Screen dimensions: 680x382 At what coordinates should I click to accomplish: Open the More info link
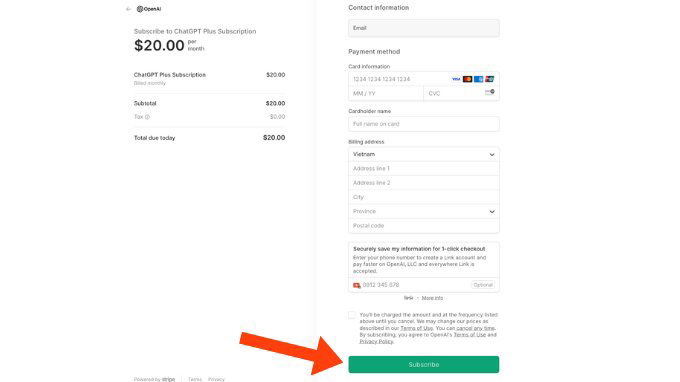(x=432, y=298)
